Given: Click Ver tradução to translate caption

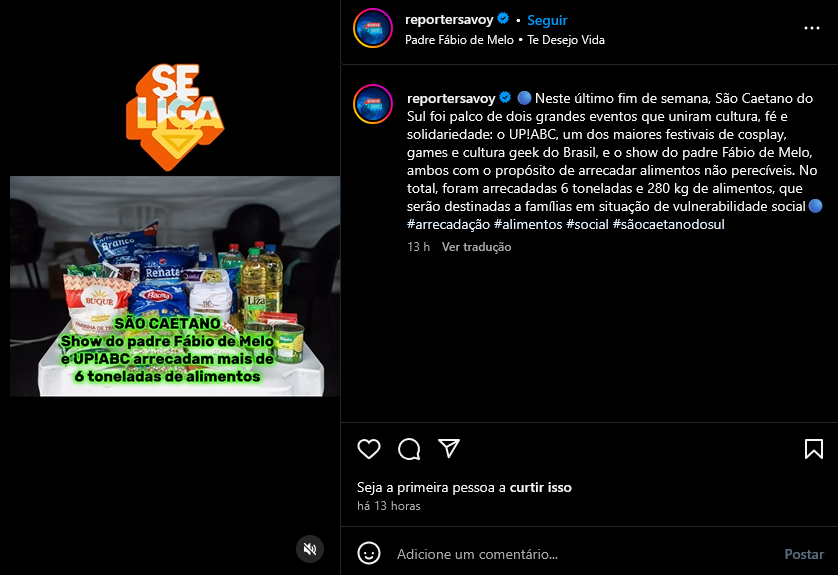Looking at the screenshot, I should [x=476, y=247].
